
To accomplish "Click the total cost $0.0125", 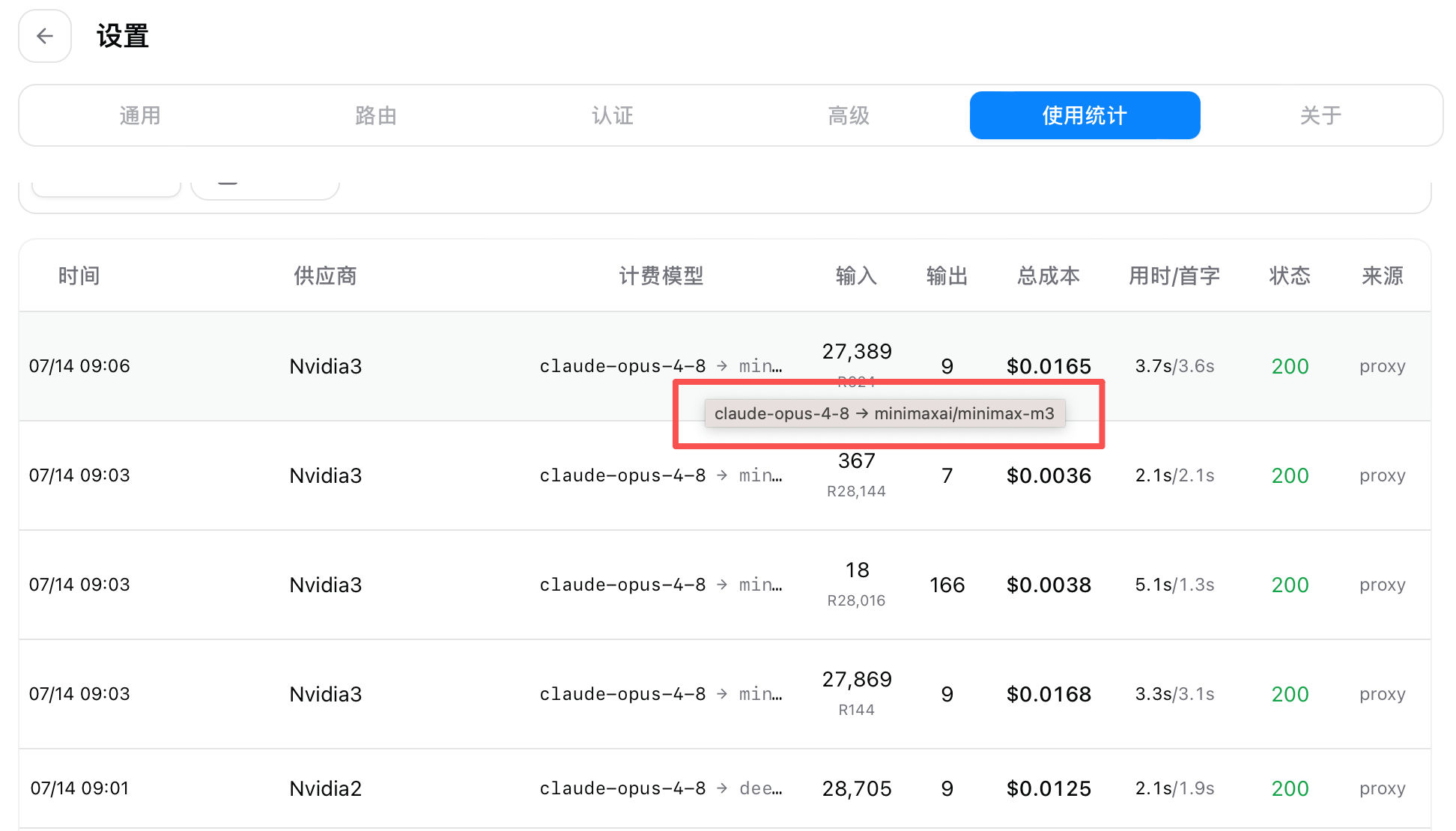I will click(x=1049, y=788).
